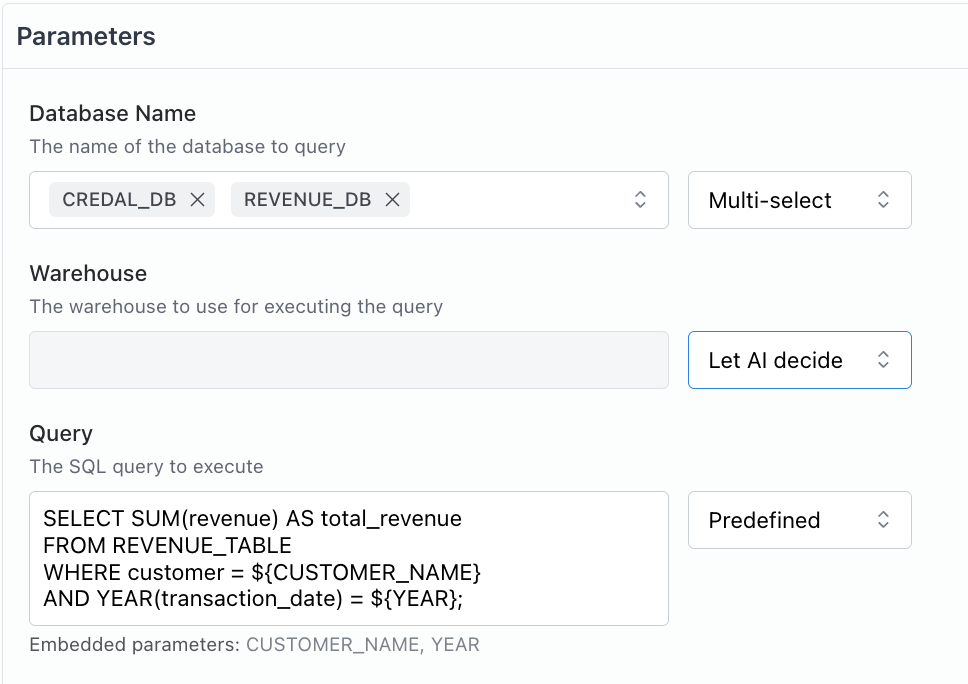Select the REVENUE_DB tag label
968x684 pixels.
(307, 200)
